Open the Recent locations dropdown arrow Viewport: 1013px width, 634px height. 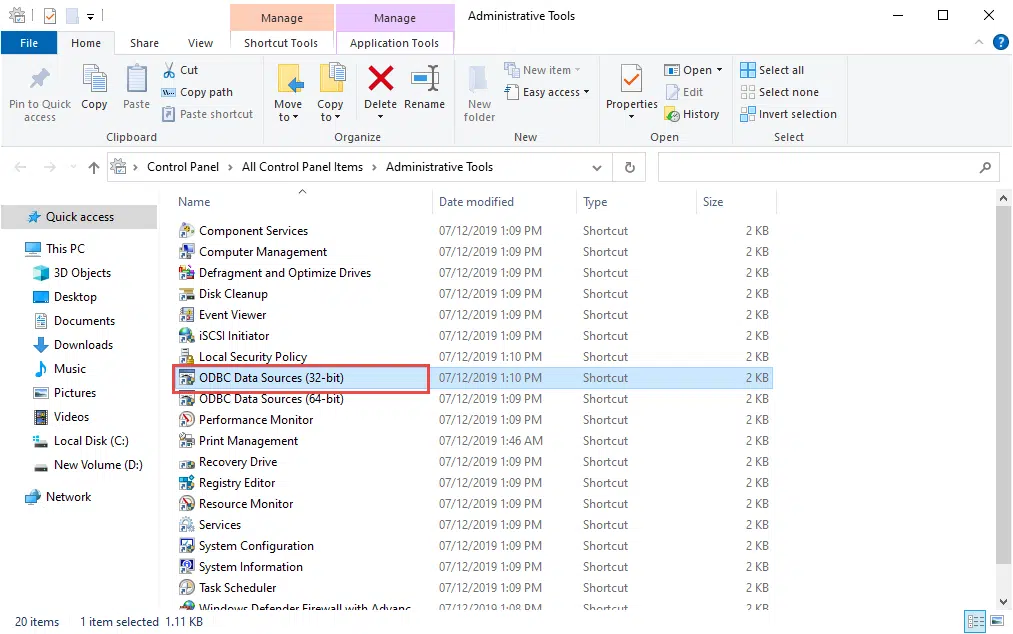pos(73,167)
